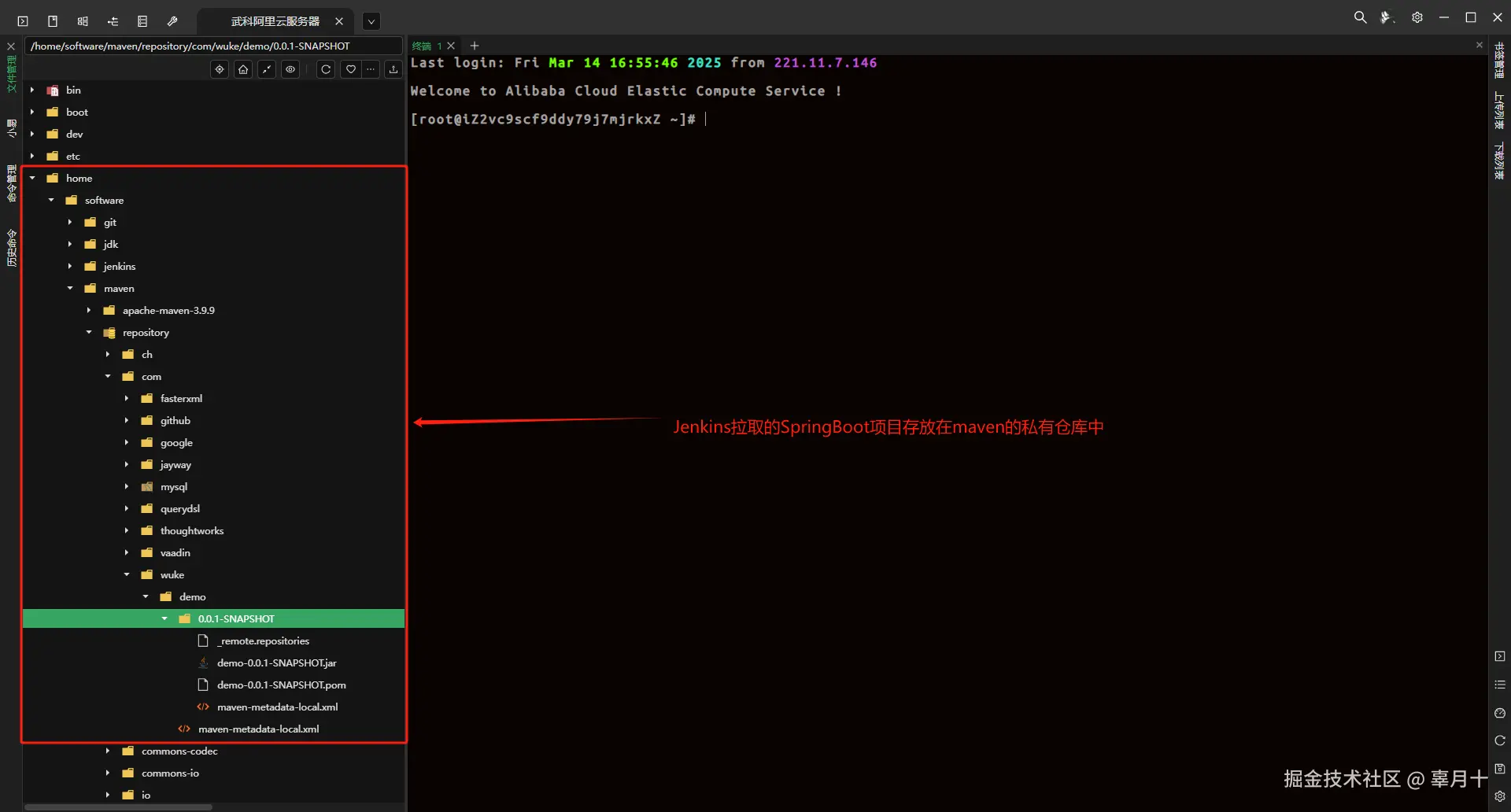
Task: Open the 上传列表 side tab
Action: click(x=1499, y=110)
